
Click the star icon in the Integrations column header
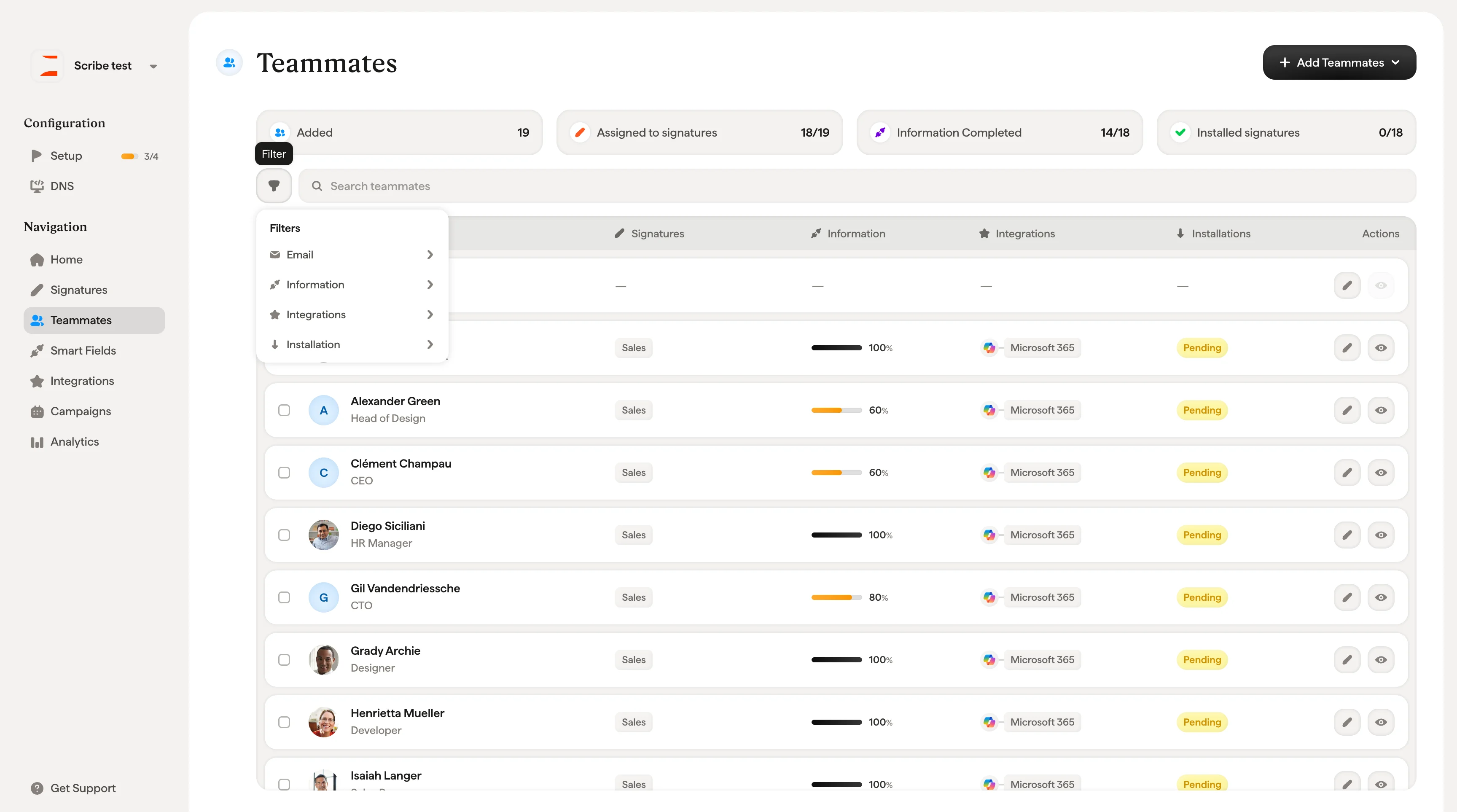pyautogui.click(x=984, y=234)
